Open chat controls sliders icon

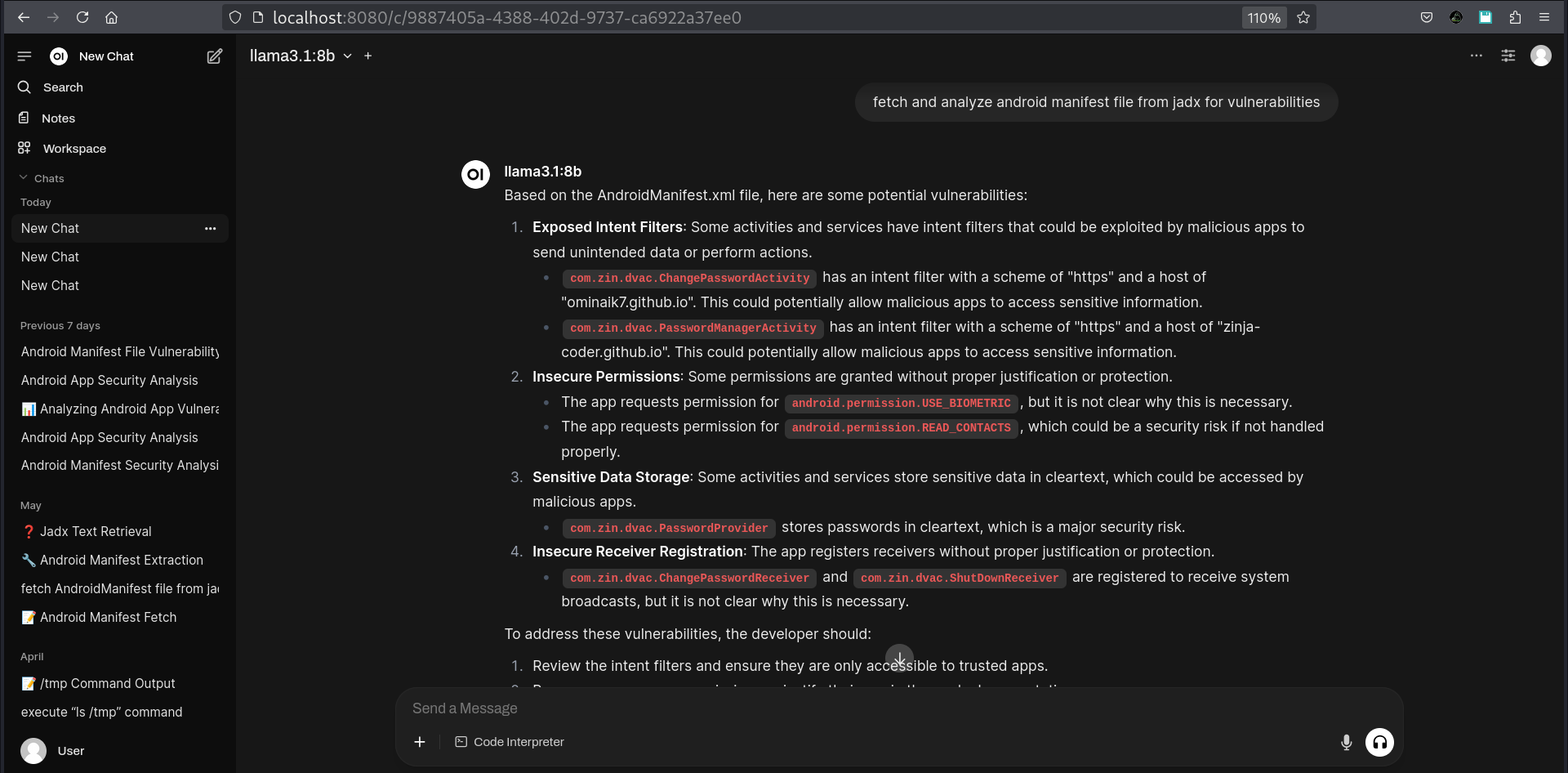coord(1508,56)
